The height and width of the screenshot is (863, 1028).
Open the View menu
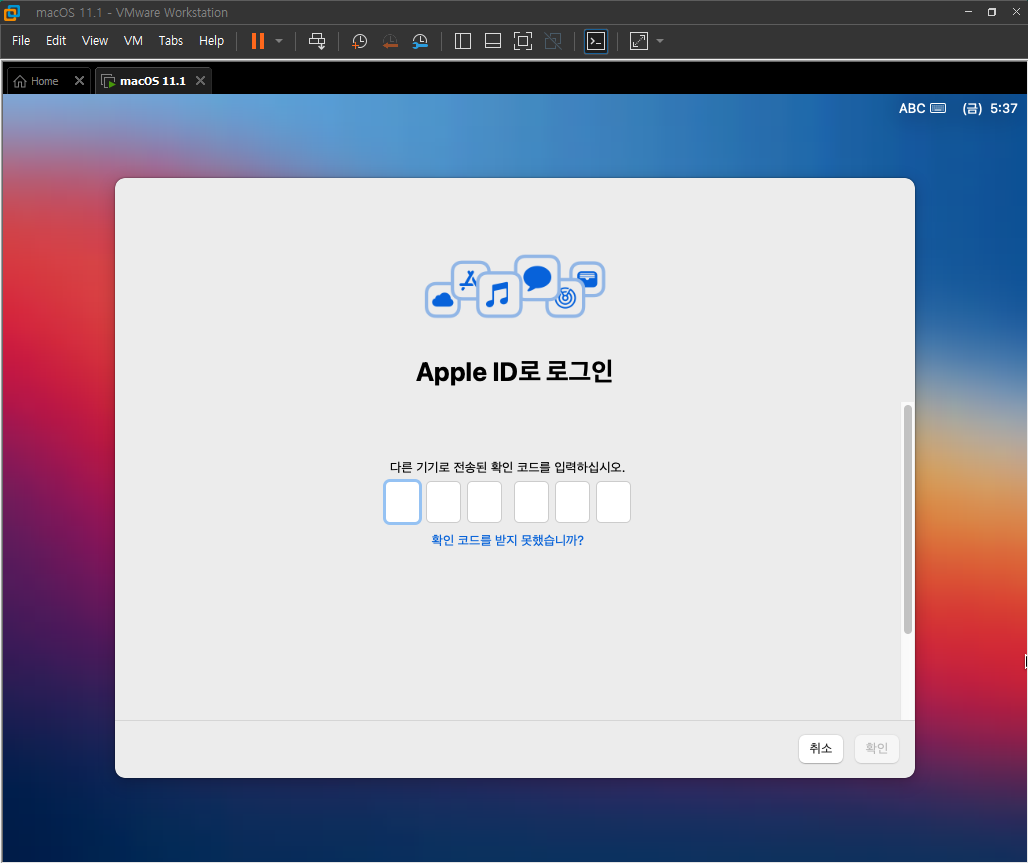coord(94,41)
